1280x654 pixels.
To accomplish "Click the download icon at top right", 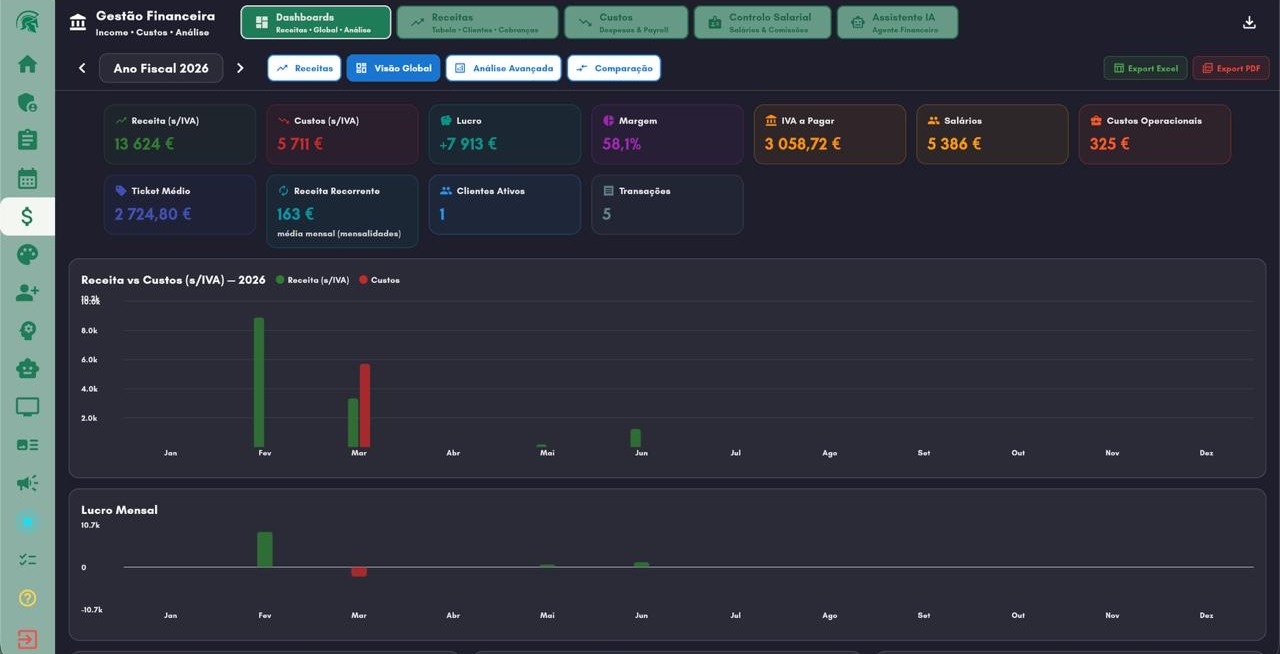I will tap(1249, 22).
